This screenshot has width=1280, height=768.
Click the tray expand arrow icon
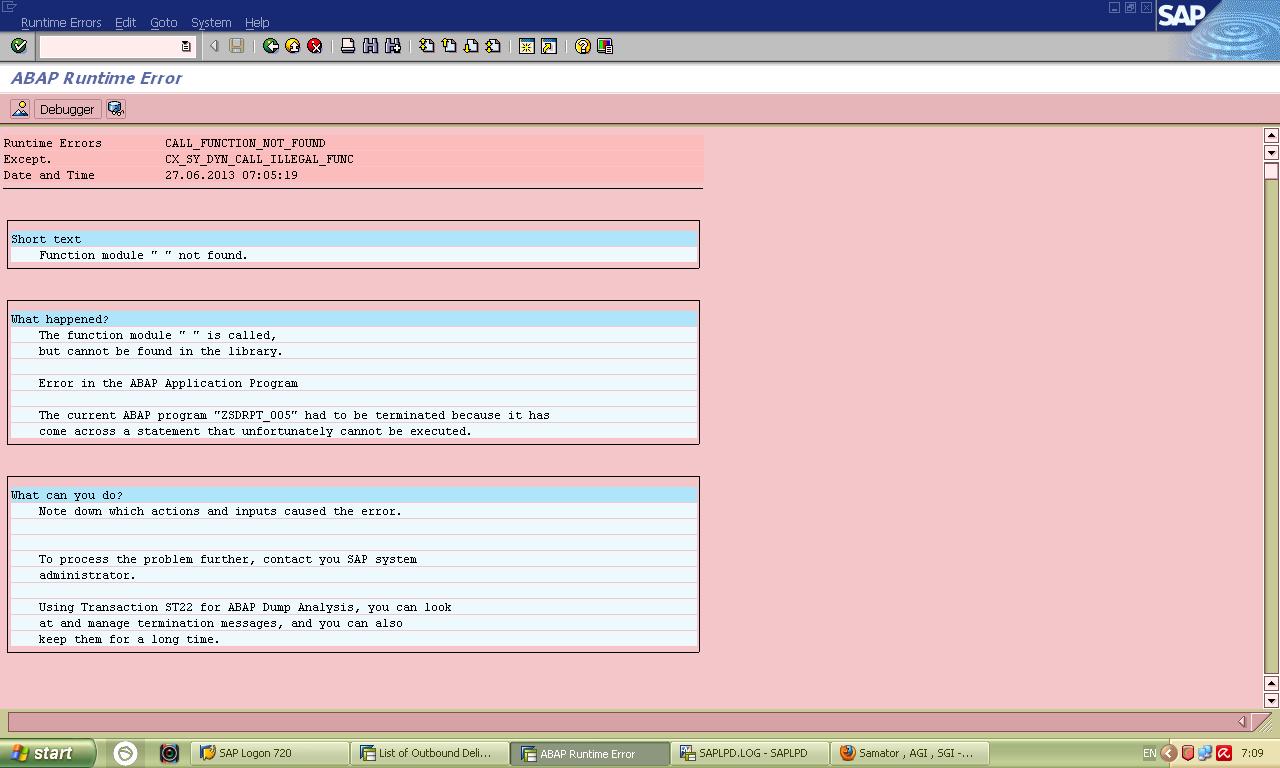tap(1168, 753)
